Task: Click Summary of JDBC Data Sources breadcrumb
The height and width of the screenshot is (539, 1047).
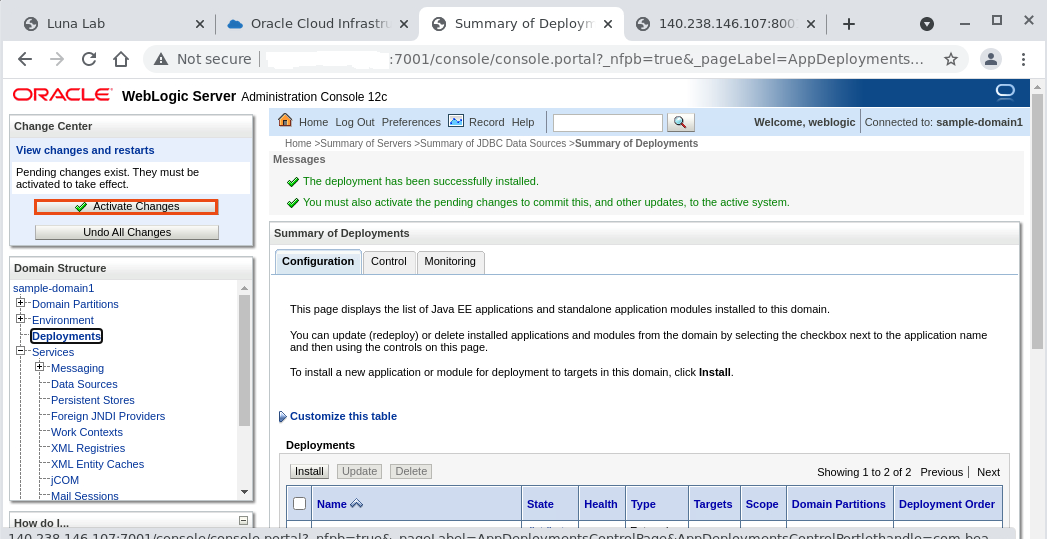Action: (x=493, y=143)
